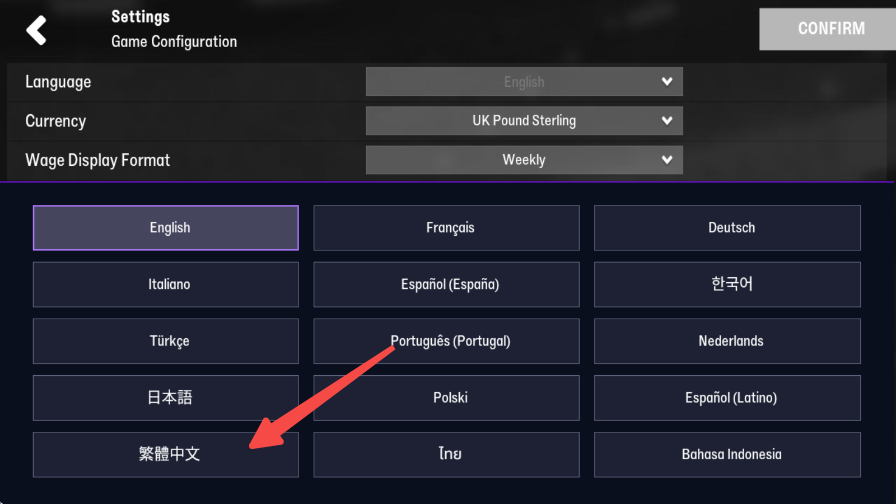Expand the Currency dropdown
896x504 pixels.
pos(524,121)
